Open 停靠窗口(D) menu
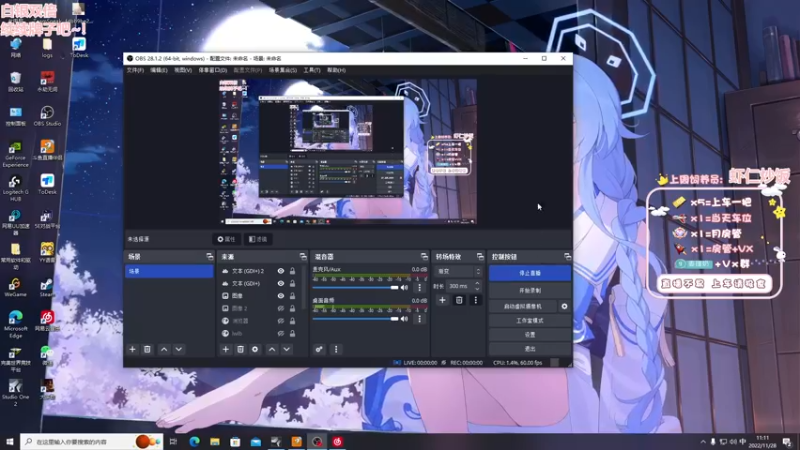This screenshot has height=450, width=800. pos(212,70)
